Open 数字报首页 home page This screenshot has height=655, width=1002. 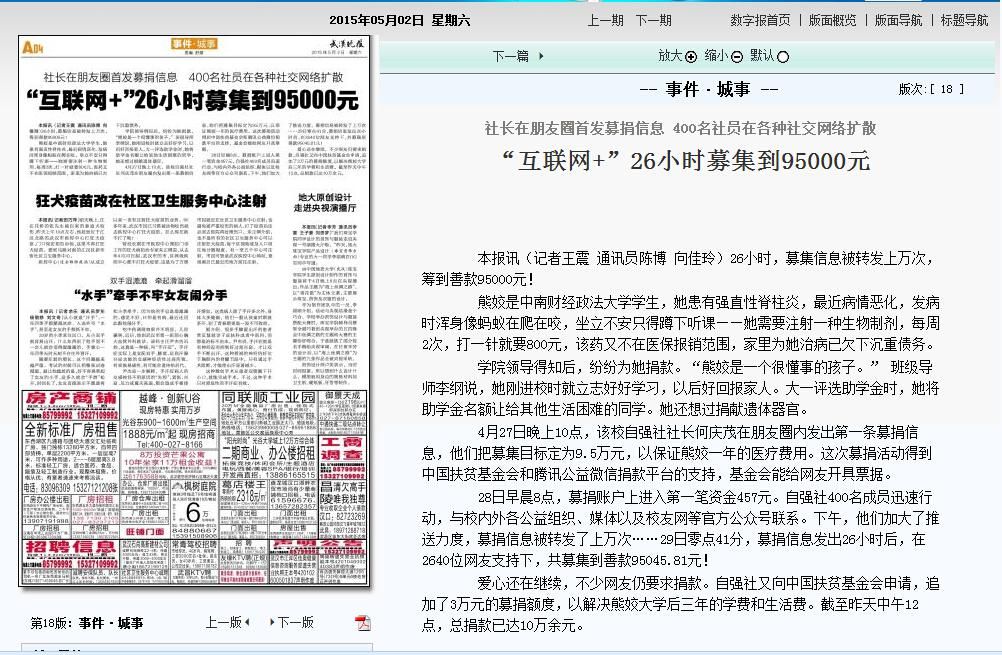[760, 20]
